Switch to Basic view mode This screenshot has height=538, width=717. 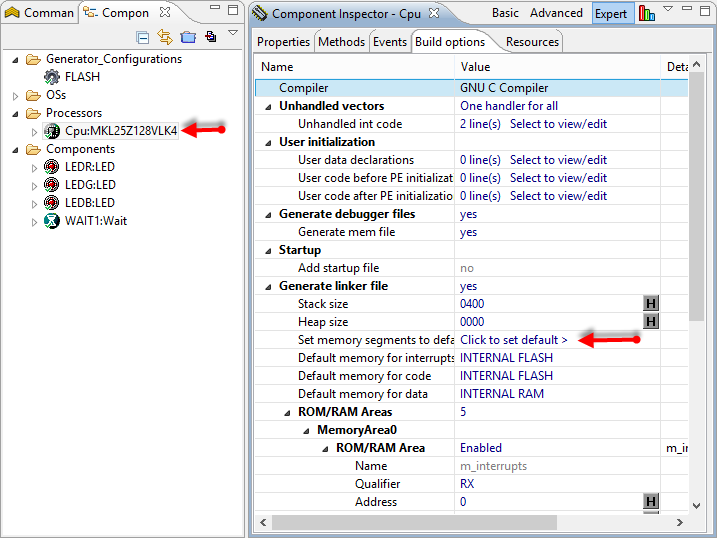(505, 13)
